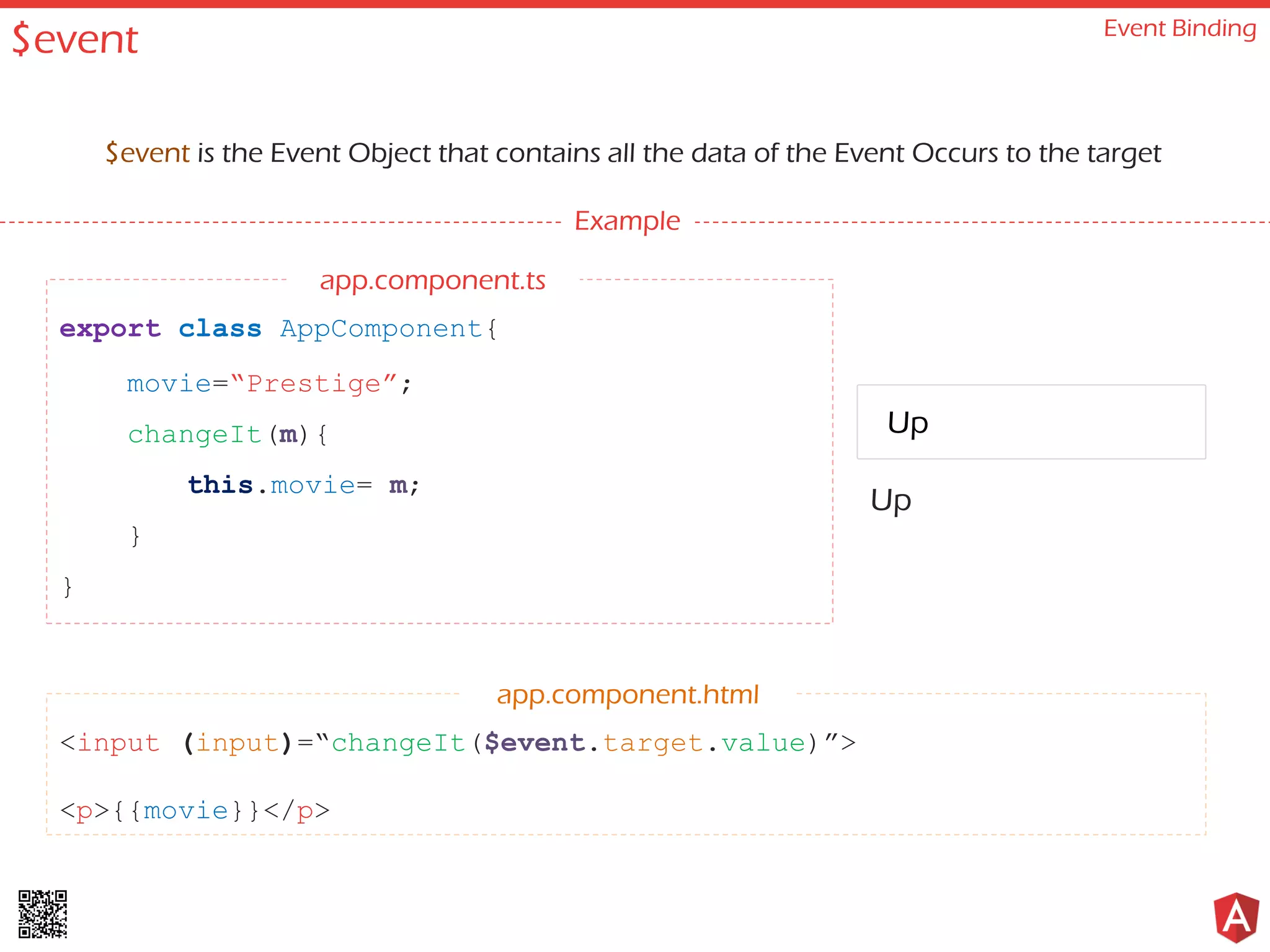Click the this.movie assignment line

(304, 485)
